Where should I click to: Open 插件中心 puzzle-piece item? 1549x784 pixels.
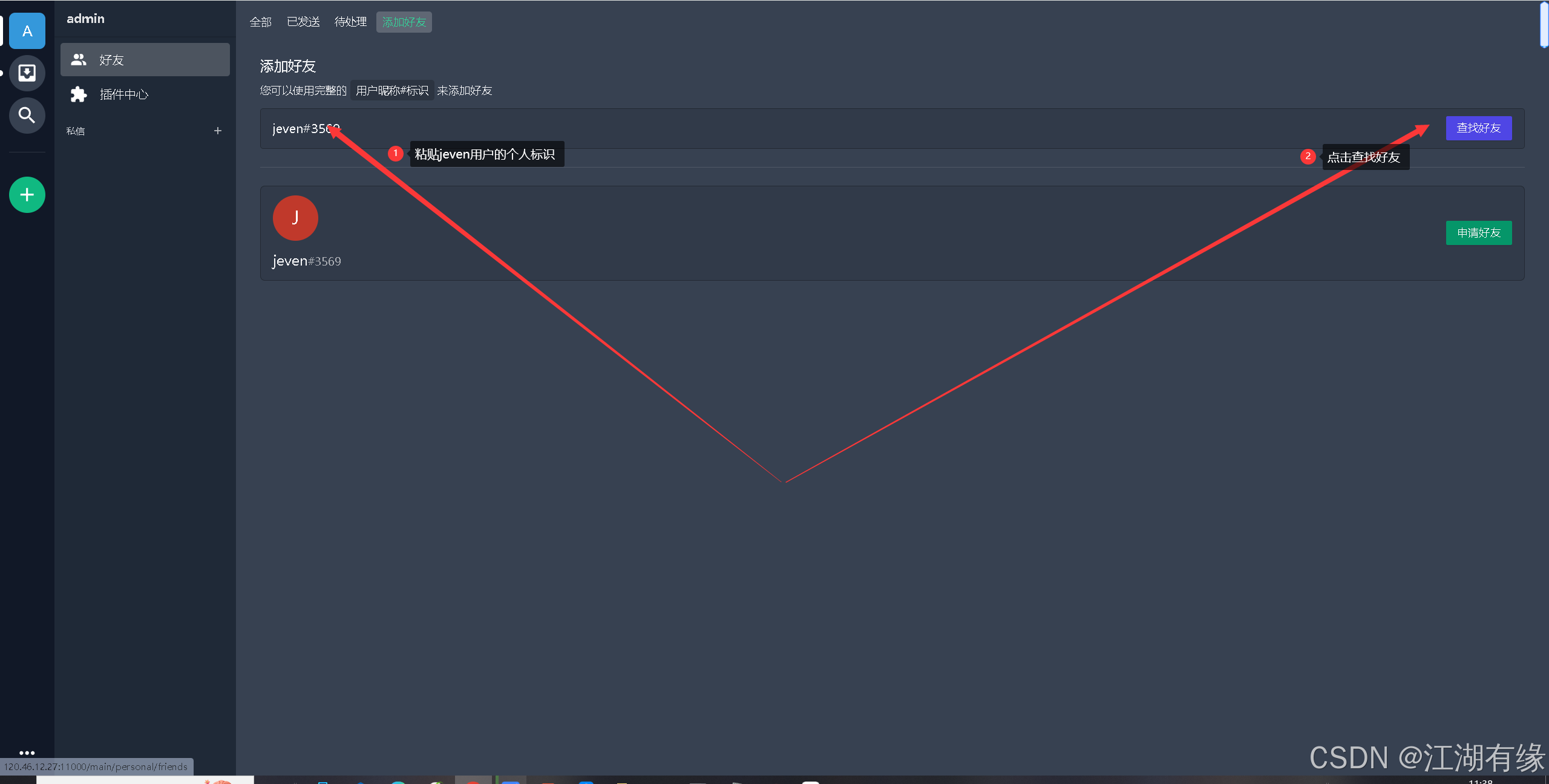point(123,94)
